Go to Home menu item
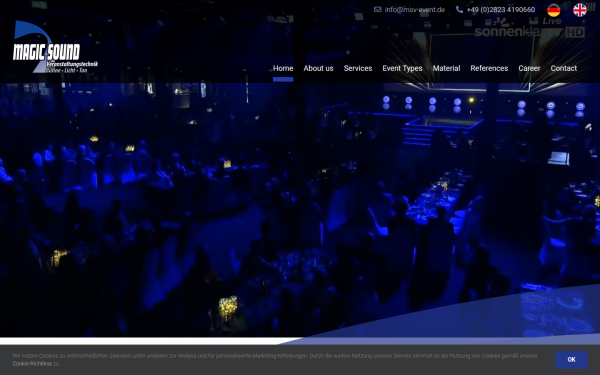 (283, 68)
